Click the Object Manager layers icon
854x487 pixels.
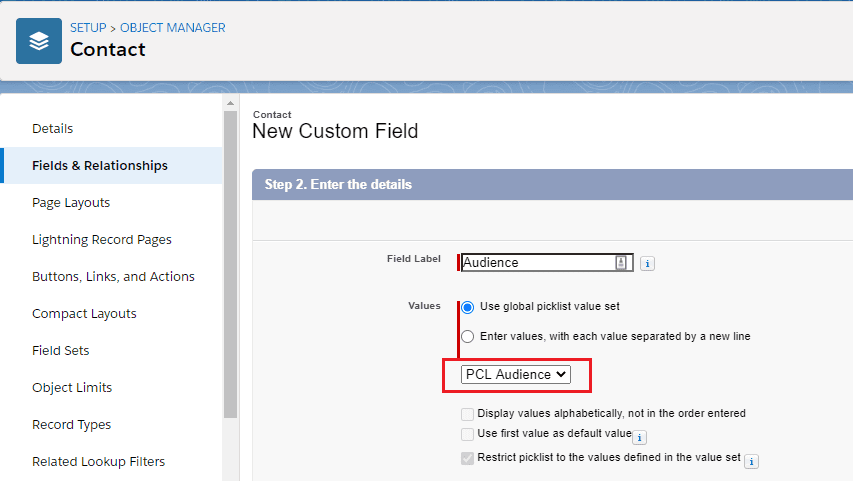click(39, 41)
